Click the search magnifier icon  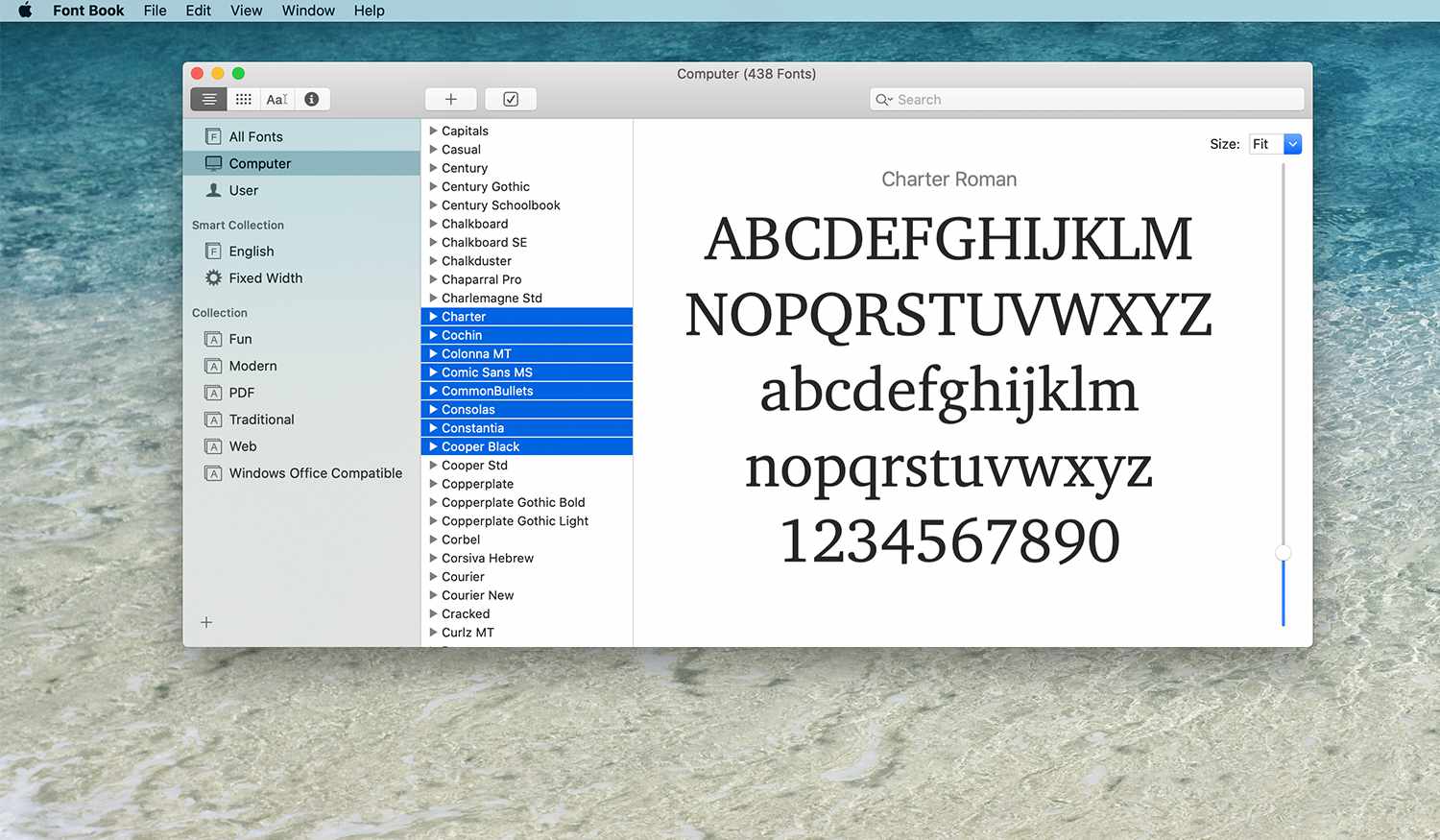tap(883, 100)
